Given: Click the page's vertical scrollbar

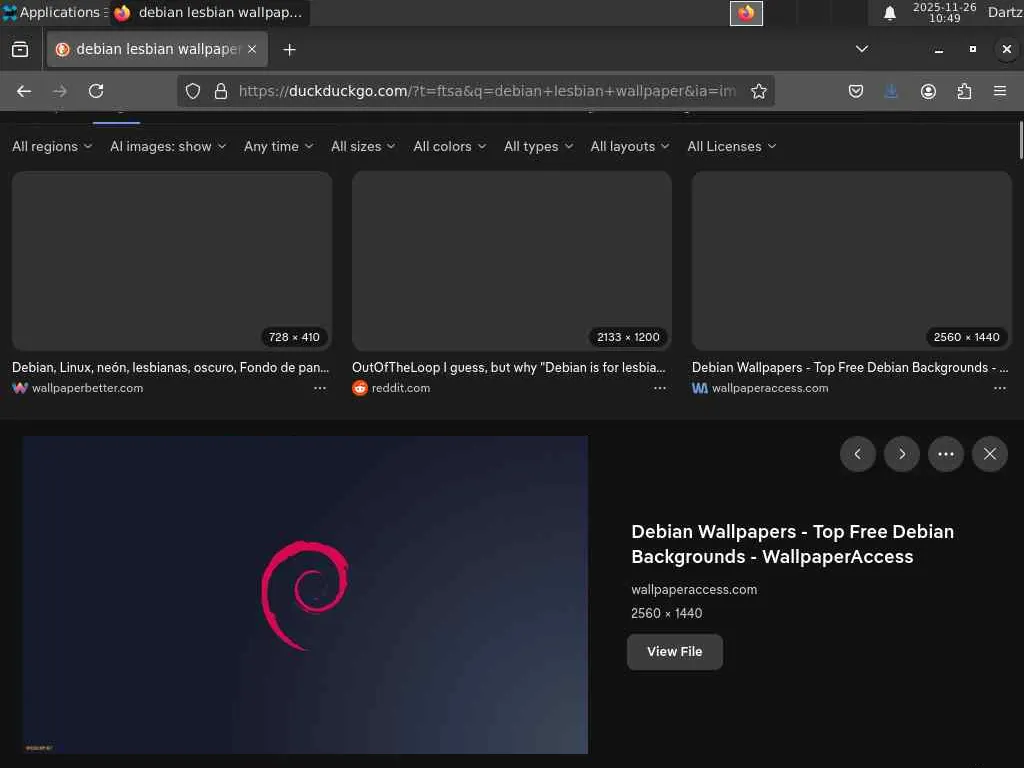Looking at the screenshot, I should pos(1020,140).
